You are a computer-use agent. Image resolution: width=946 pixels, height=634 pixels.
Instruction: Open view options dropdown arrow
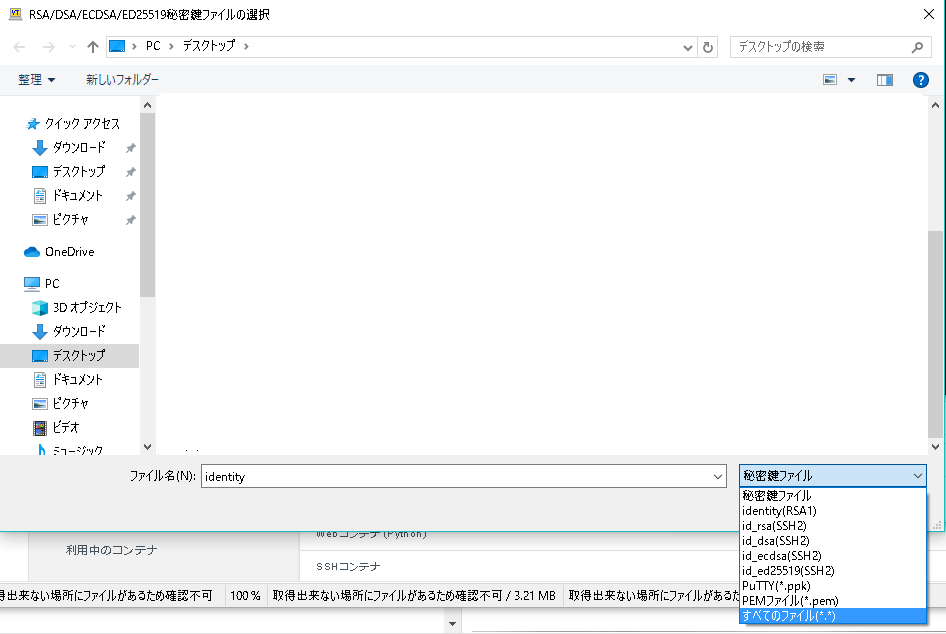851,80
